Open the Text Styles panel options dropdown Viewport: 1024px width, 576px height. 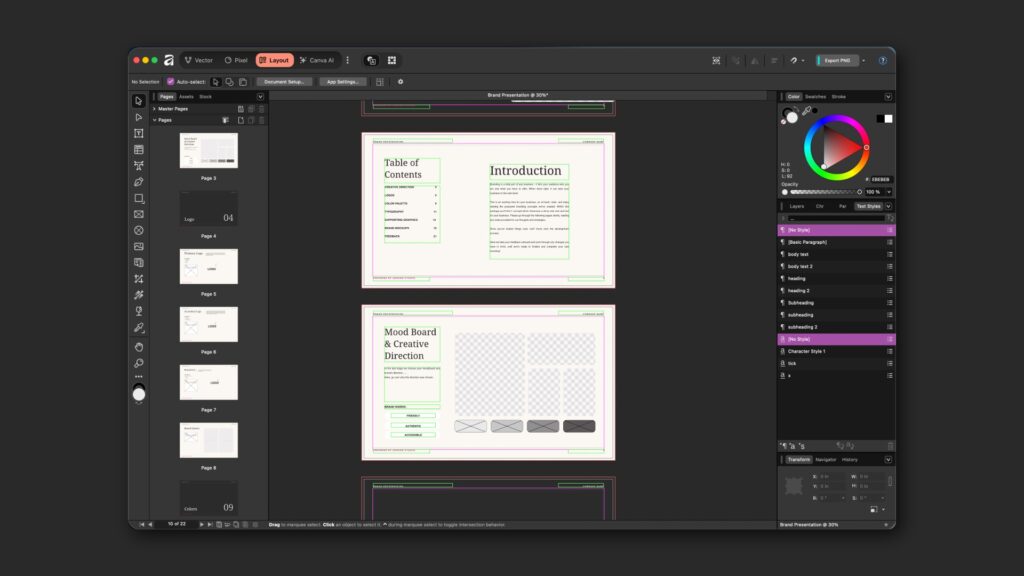(888, 206)
